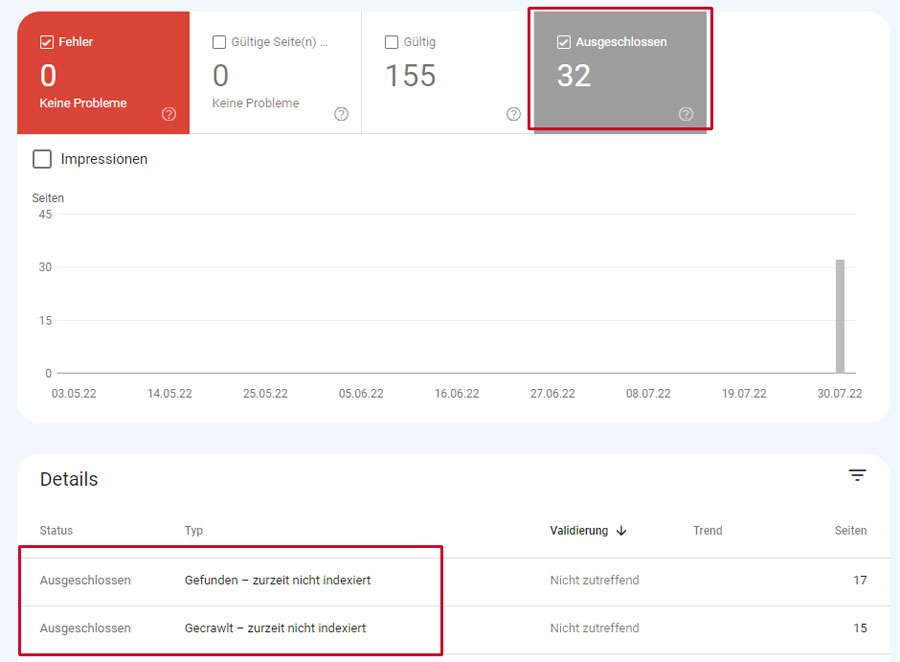Click the 14.05.22 date label
900x662 pixels.
[x=170, y=394]
